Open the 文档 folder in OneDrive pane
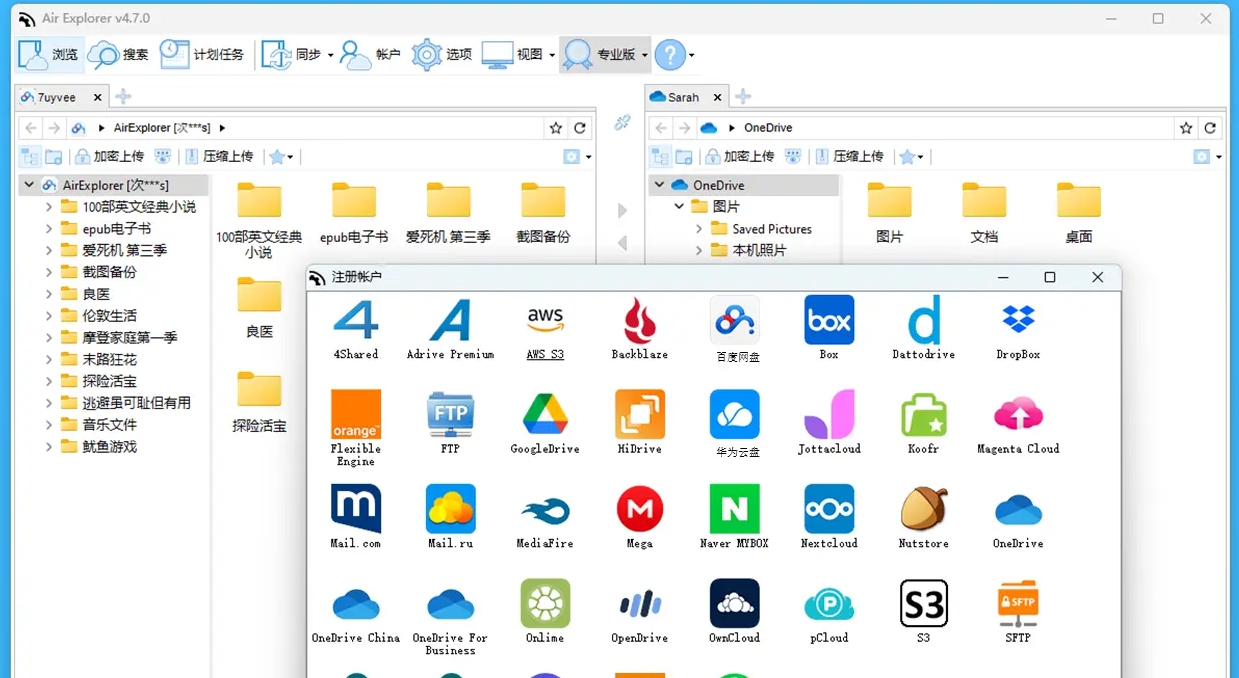The height and width of the screenshot is (678, 1239). [984, 213]
